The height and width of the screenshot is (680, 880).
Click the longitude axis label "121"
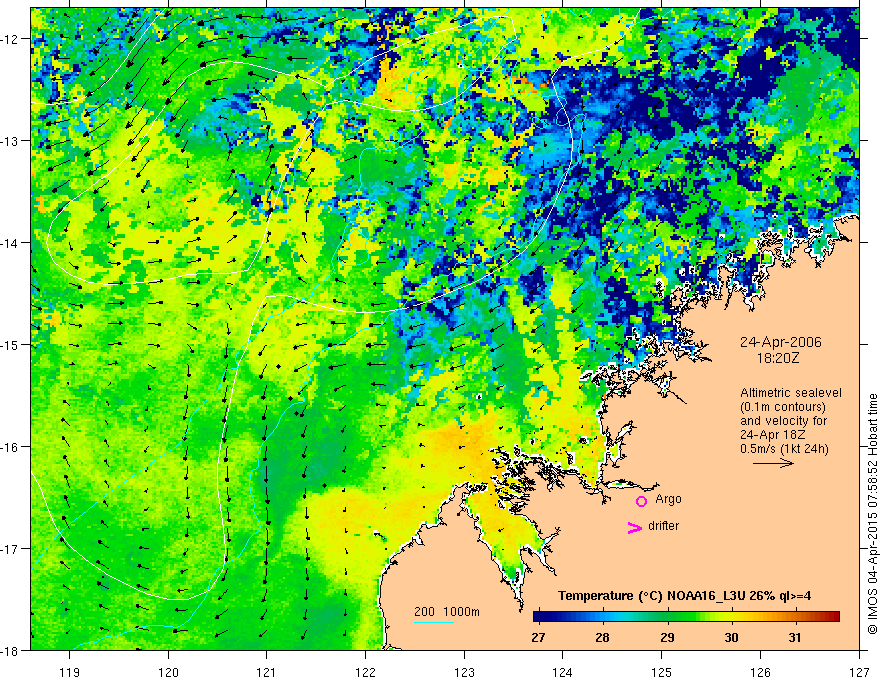pyautogui.click(x=267, y=672)
